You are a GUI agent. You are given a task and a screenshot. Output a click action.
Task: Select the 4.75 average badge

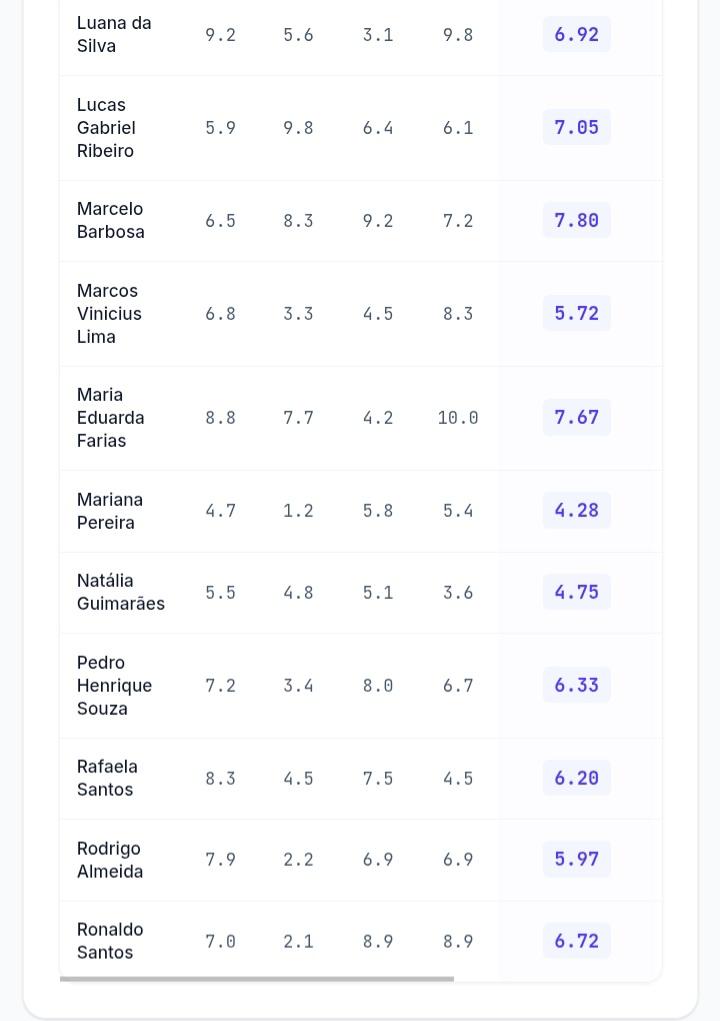pyautogui.click(x=576, y=592)
